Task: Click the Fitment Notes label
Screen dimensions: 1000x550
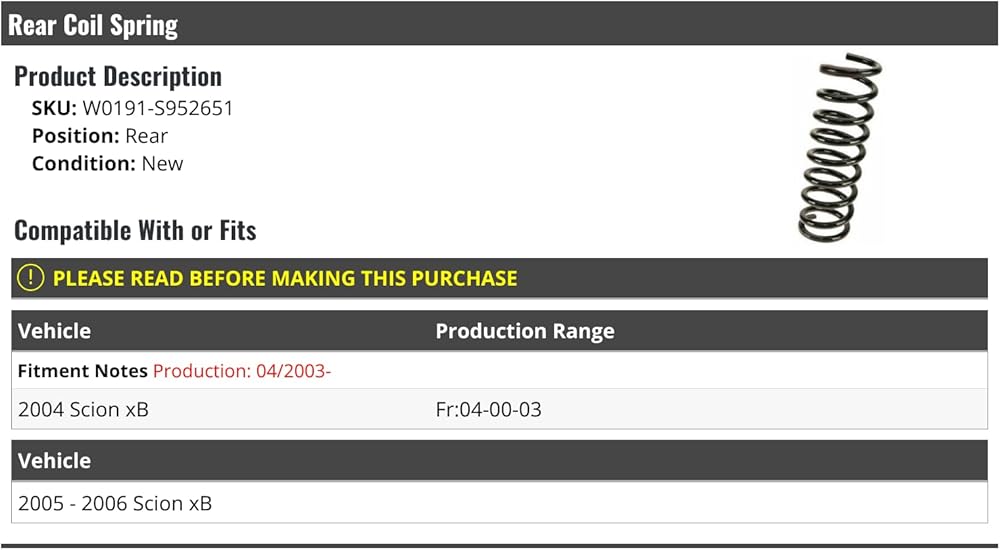Action: (83, 371)
